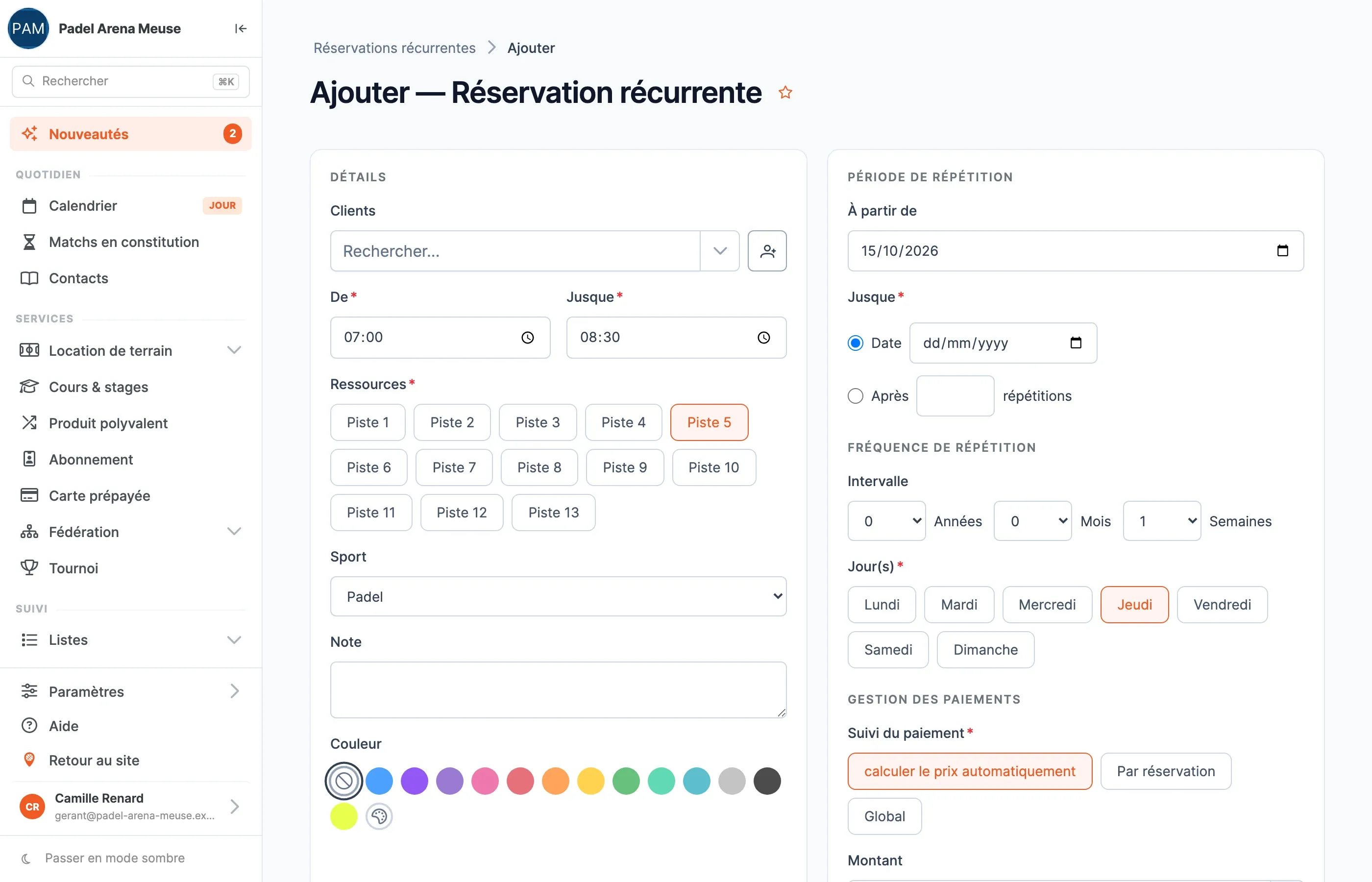Favorite this page with the star icon
1372x882 pixels.
click(785, 92)
